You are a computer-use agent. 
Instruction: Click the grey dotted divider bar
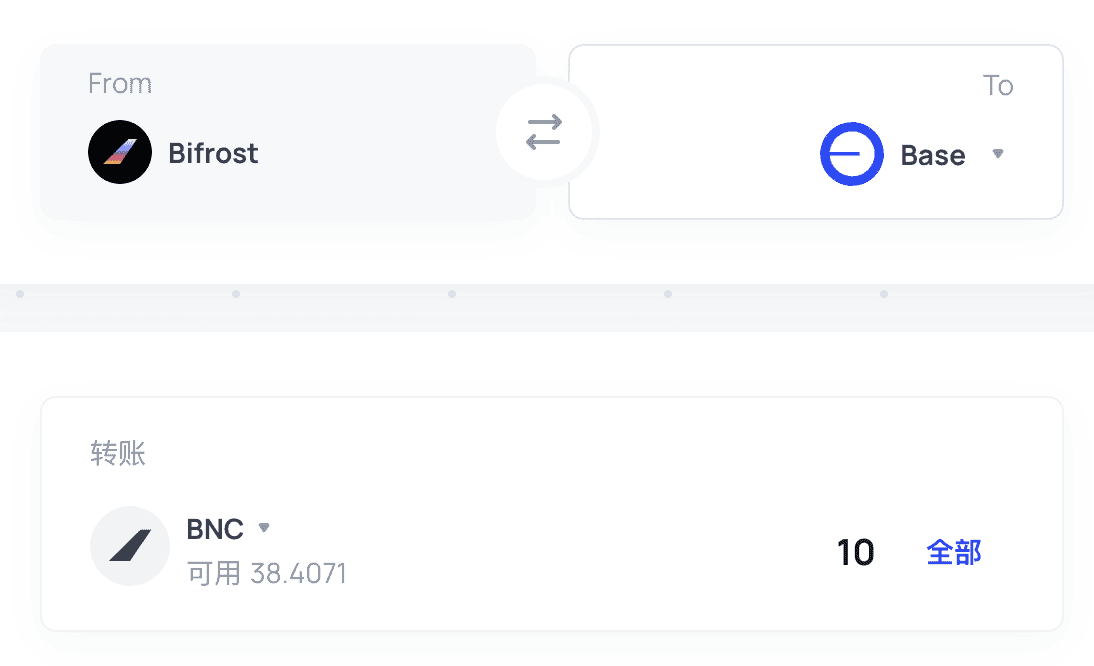pyautogui.click(x=547, y=307)
